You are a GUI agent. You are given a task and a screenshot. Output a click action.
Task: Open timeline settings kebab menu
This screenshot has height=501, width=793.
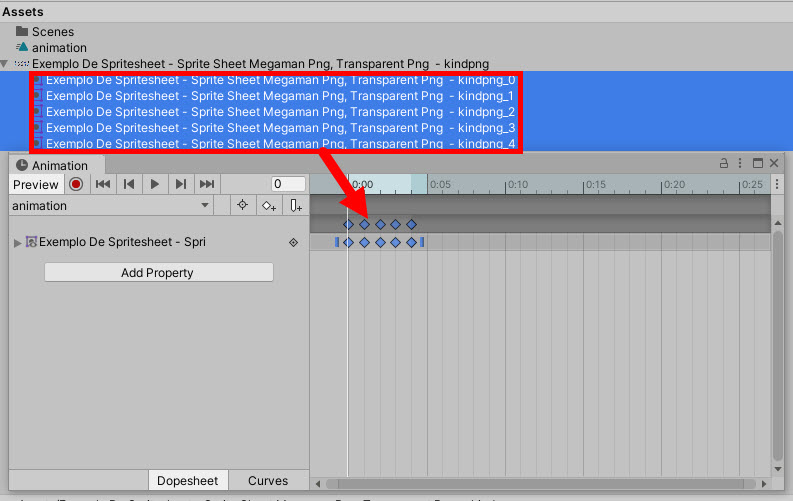(777, 184)
